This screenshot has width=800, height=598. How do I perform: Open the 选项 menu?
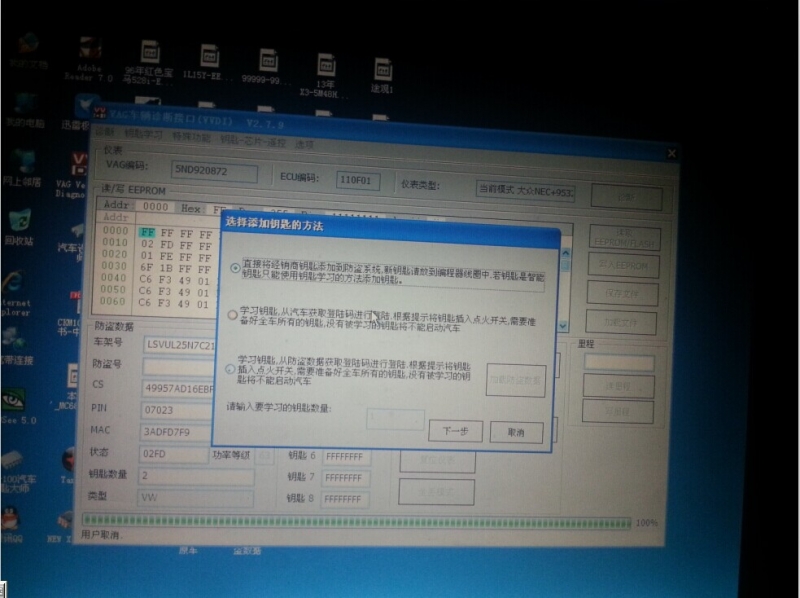point(305,144)
